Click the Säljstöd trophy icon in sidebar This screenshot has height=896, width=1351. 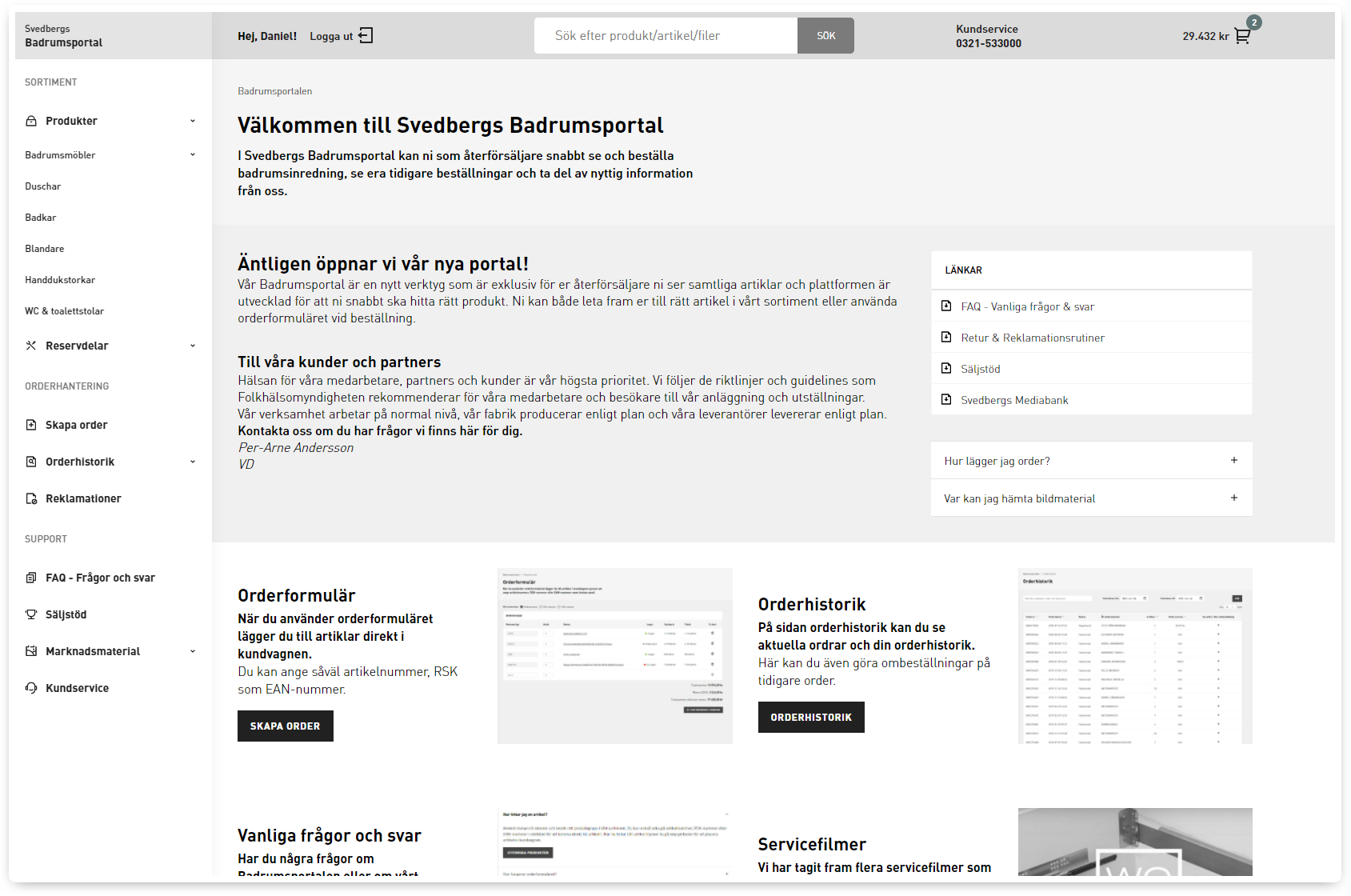click(x=31, y=614)
